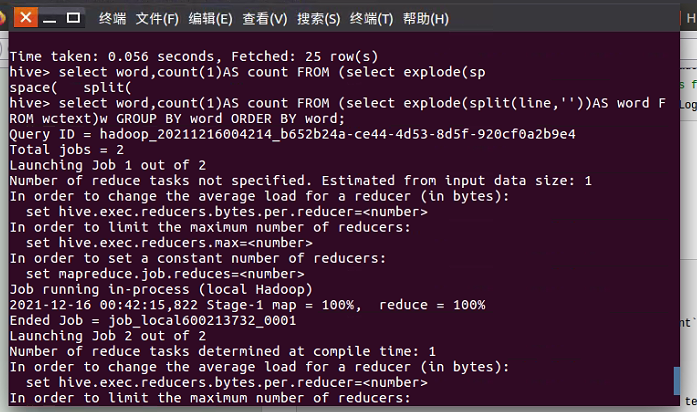
Task: Open the 编辑(E) menu
Action: point(210,19)
